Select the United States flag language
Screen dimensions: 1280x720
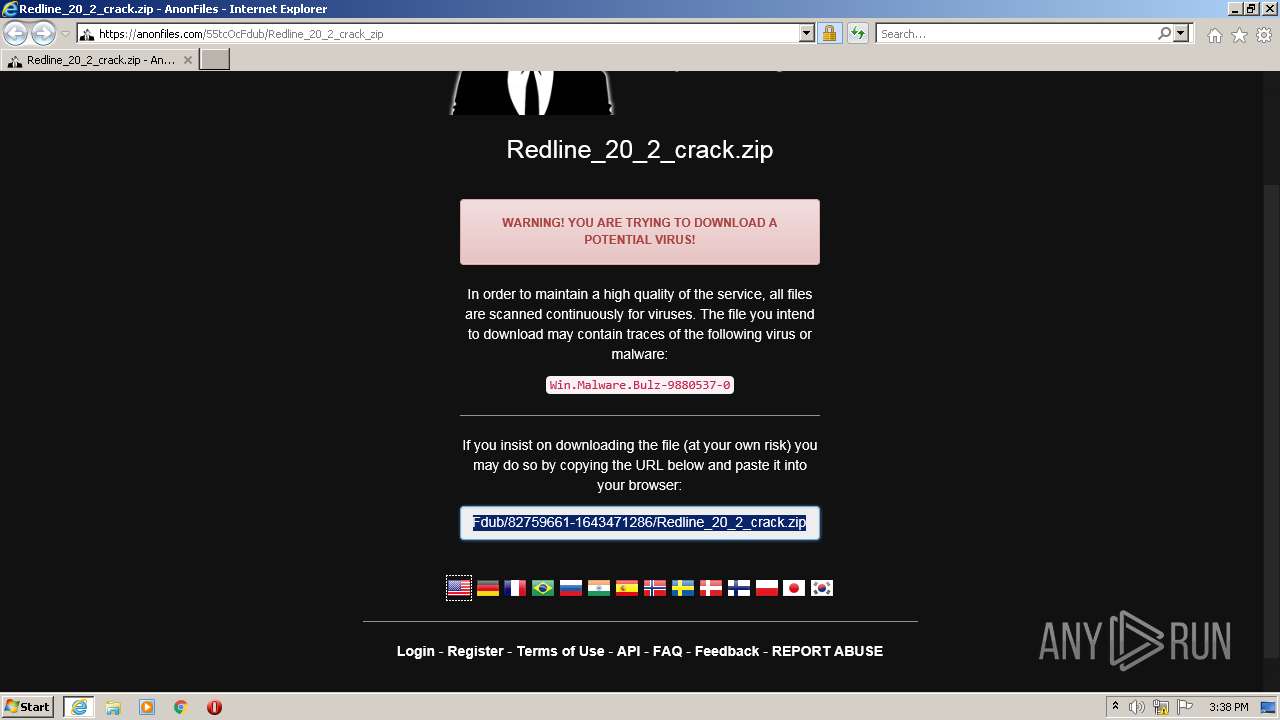(459, 588)
